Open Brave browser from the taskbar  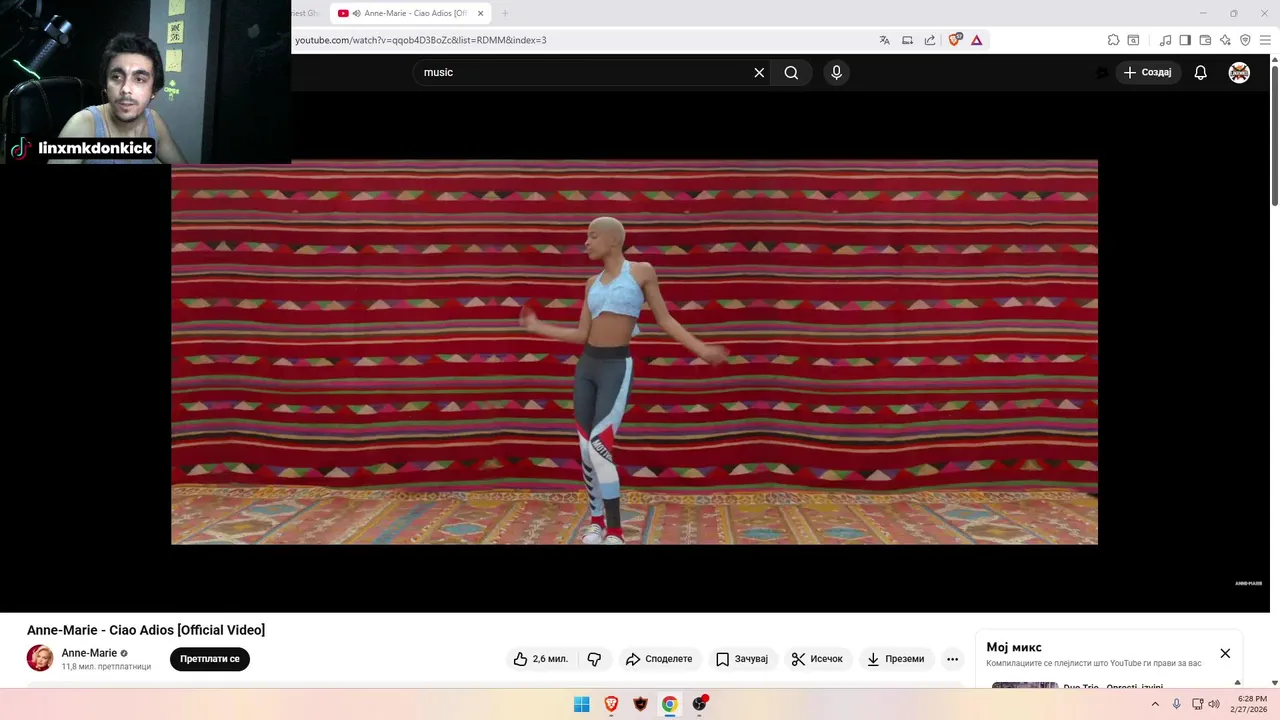point(611,704)
